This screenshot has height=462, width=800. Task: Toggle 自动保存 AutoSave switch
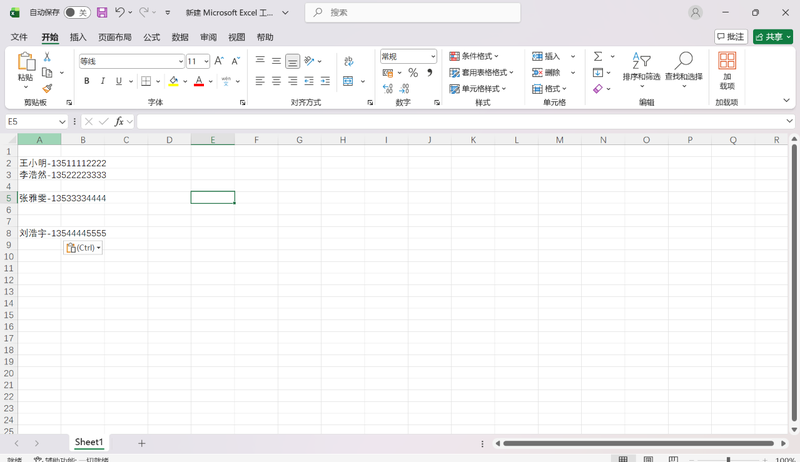pos(77,12)
